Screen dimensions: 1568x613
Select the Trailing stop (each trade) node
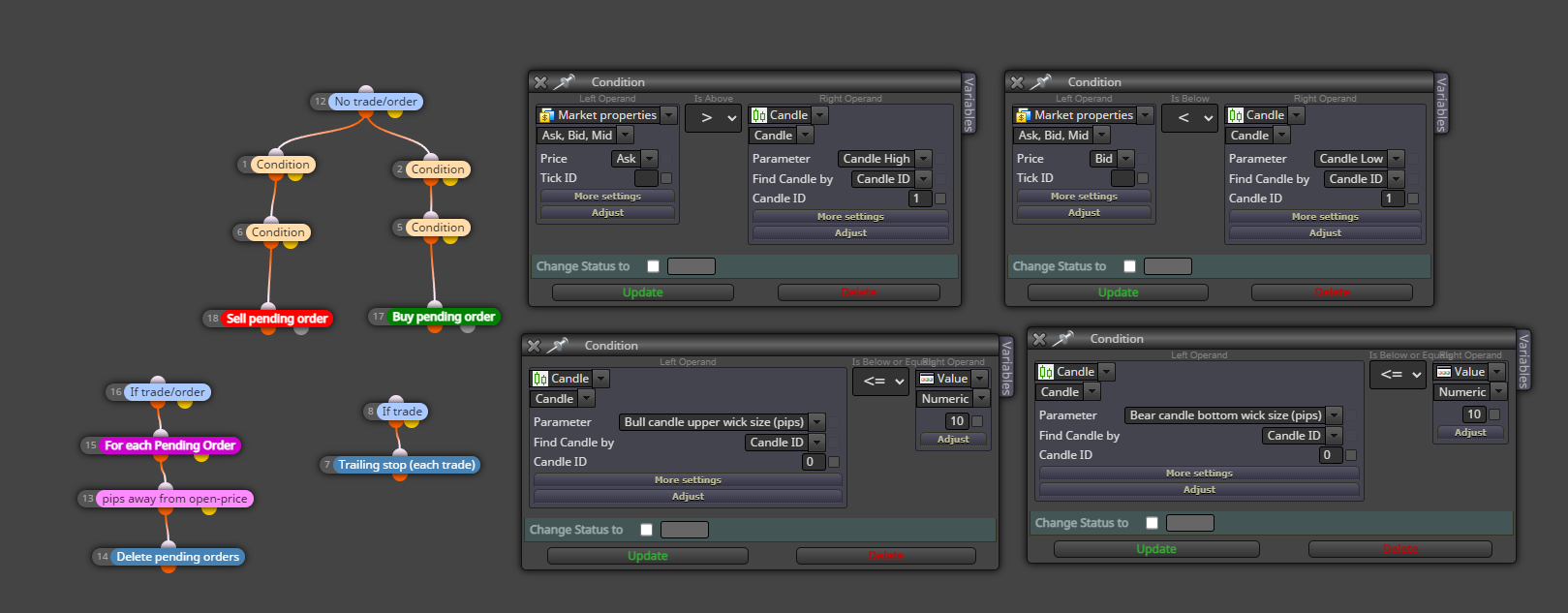tap(407, 465)
